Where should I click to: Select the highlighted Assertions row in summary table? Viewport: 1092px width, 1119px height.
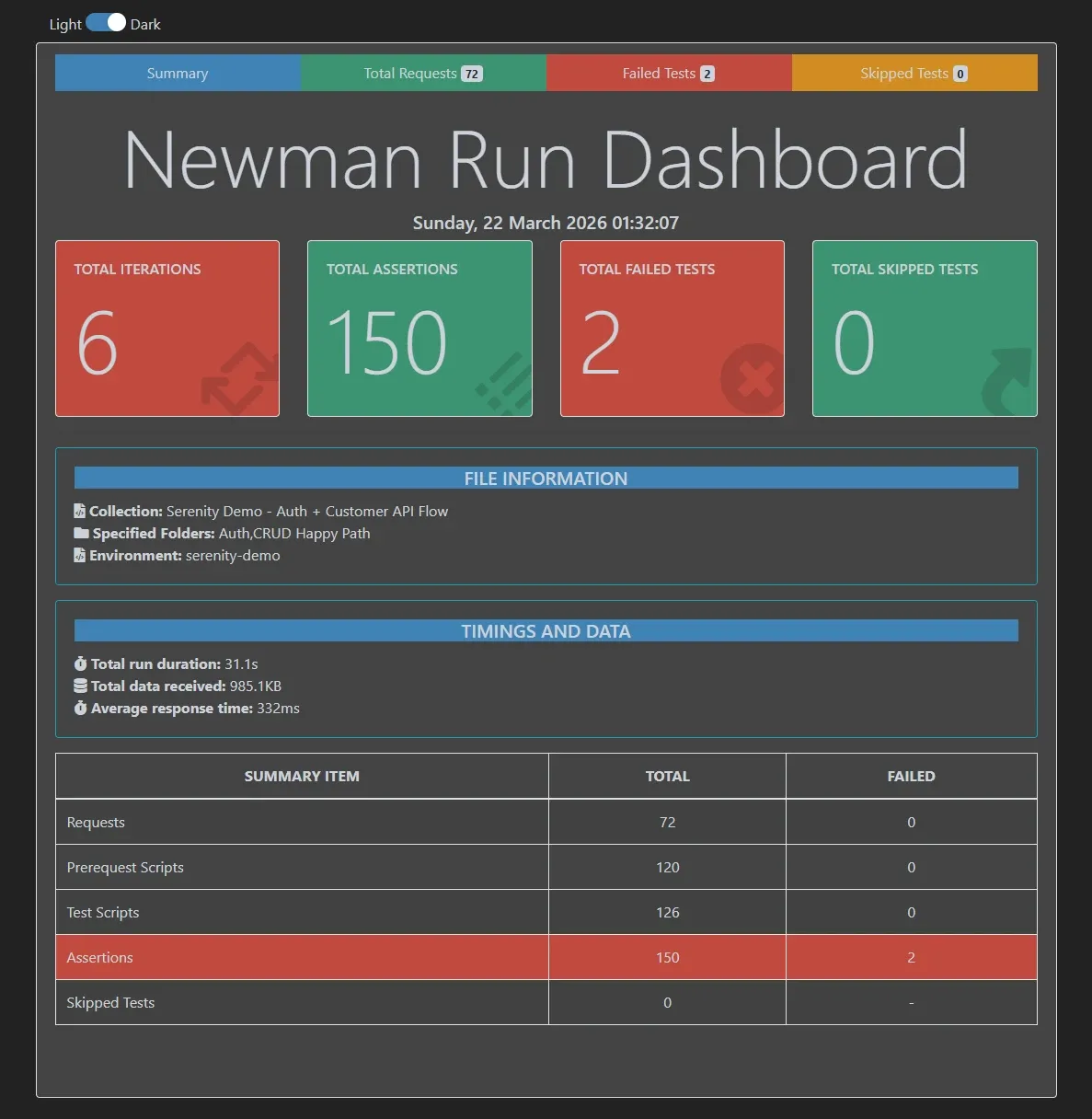[x=302, y=957]
